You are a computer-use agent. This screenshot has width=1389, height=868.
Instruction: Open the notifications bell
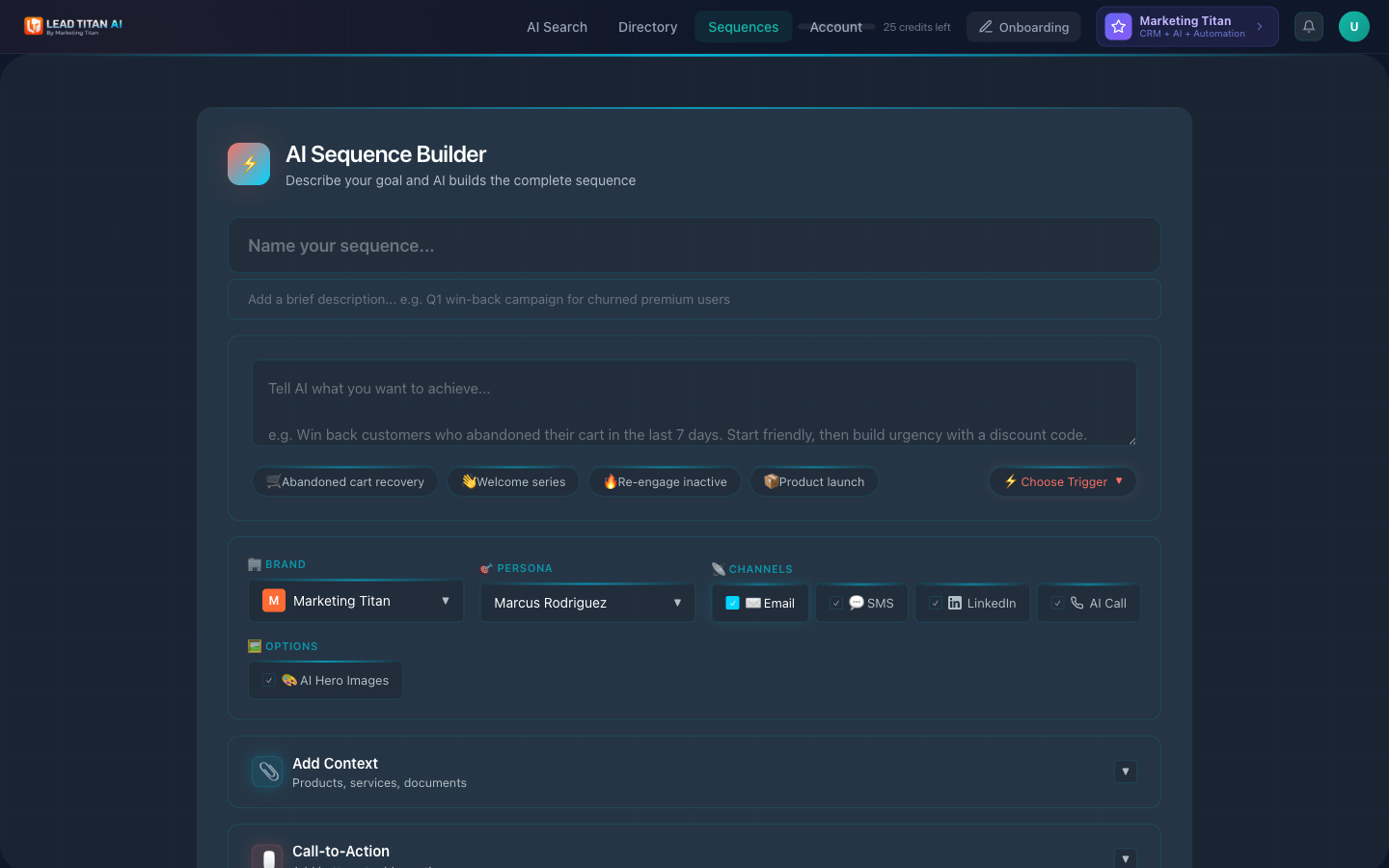(1308, 26)
